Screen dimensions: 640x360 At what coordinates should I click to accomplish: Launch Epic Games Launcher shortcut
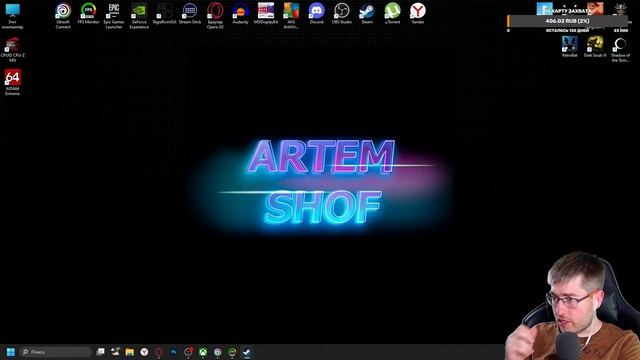coord(114,16)
